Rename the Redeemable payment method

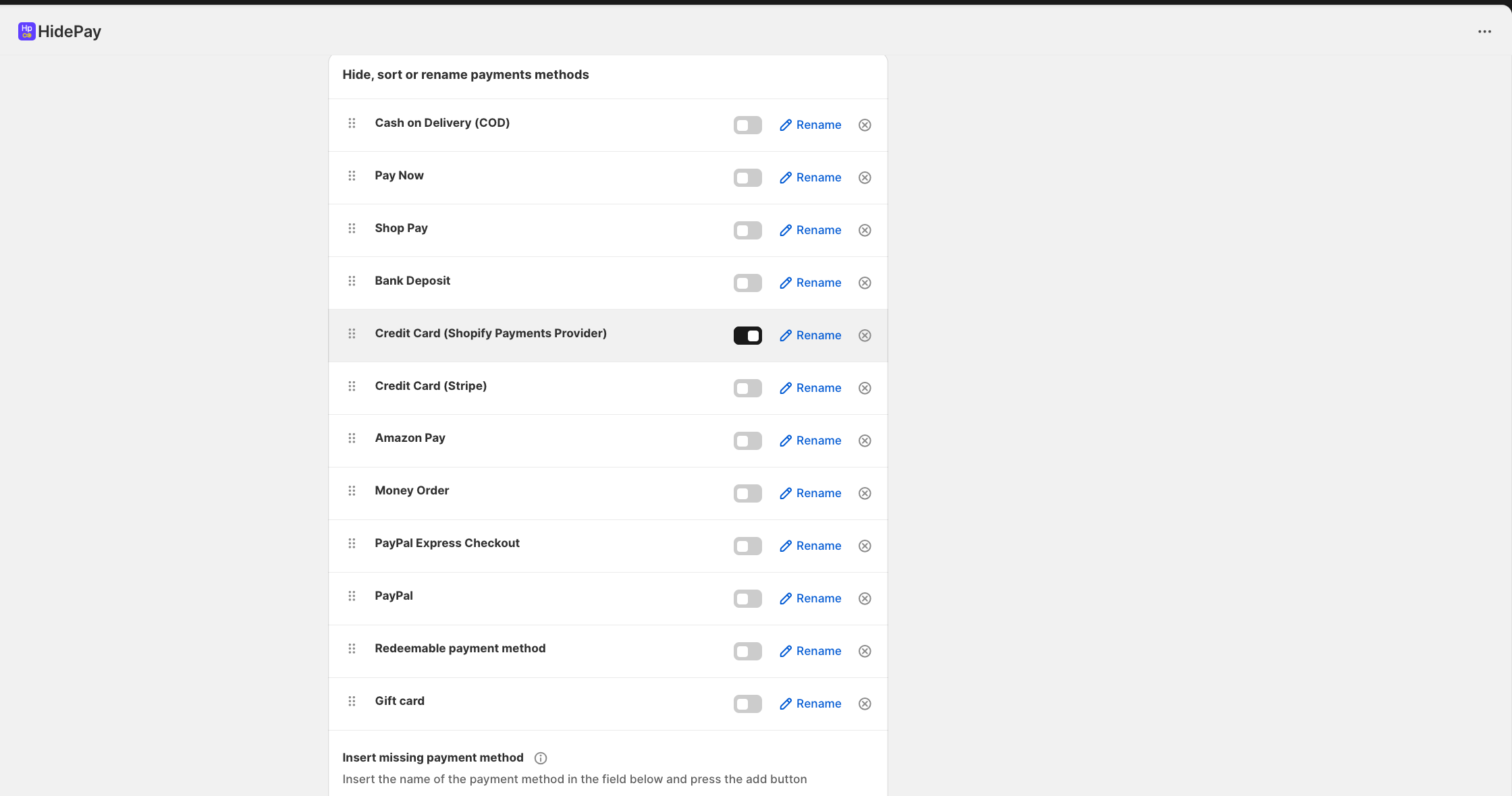click(x=810, y=652)
